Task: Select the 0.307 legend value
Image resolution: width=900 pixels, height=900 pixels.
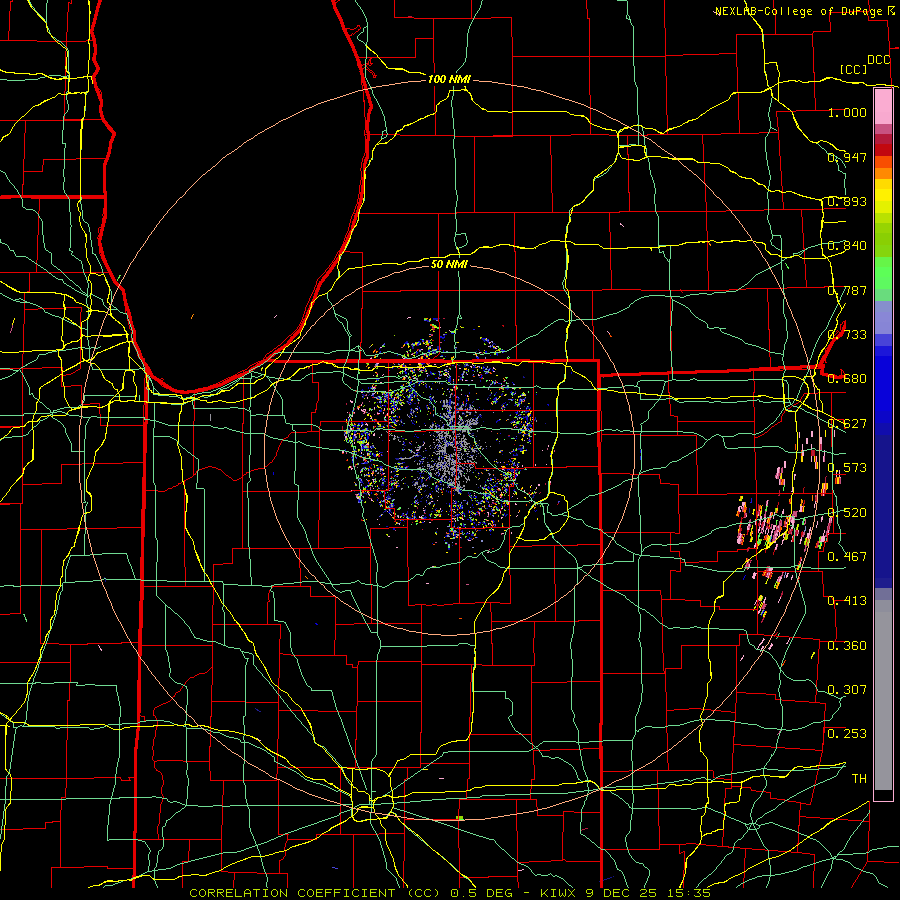Action: click(847, 690)
